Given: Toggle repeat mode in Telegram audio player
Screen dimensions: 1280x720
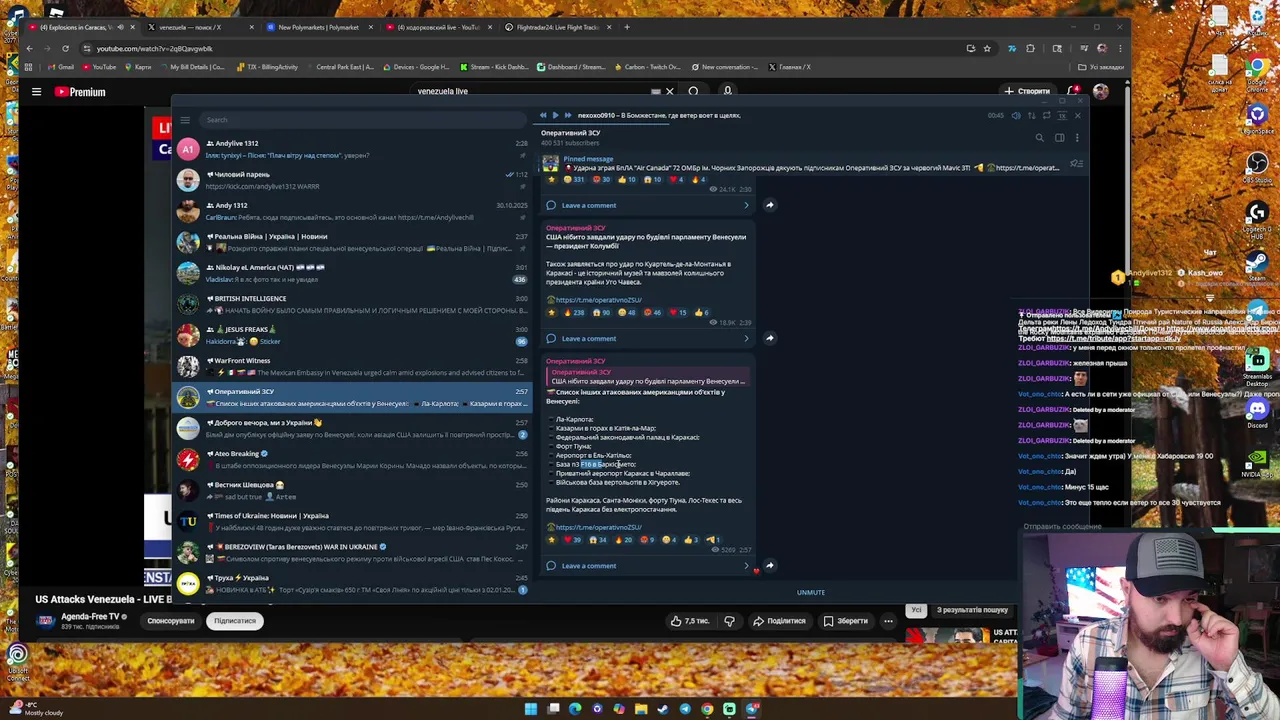Looking at the screenshot, I should (x=1046, y=116).
